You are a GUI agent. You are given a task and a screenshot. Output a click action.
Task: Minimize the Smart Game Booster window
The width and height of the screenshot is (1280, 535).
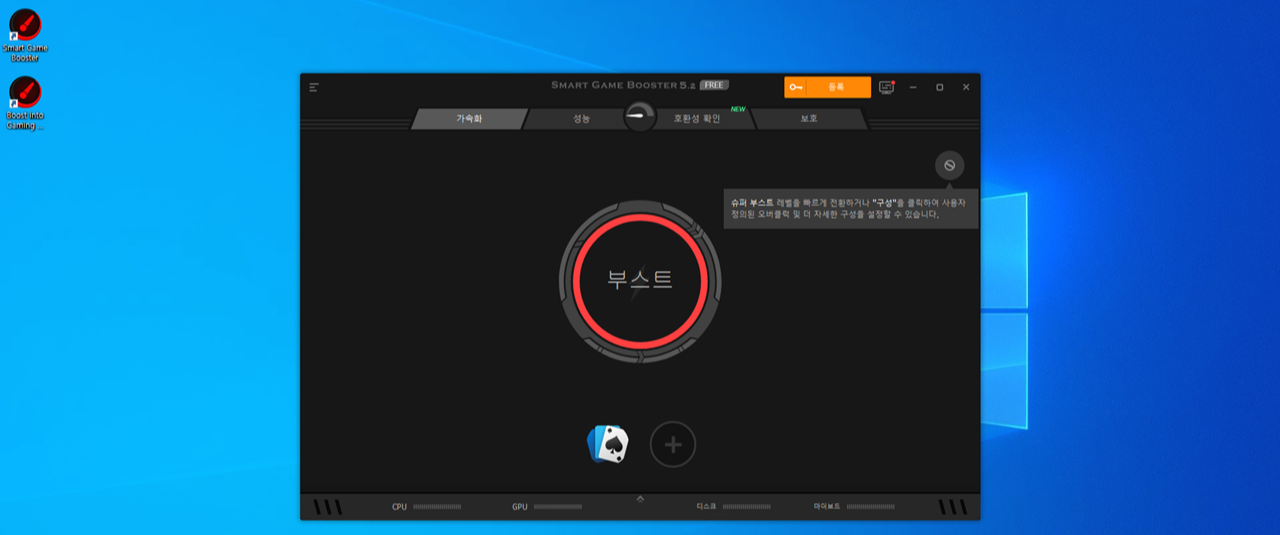coord(913,87)
